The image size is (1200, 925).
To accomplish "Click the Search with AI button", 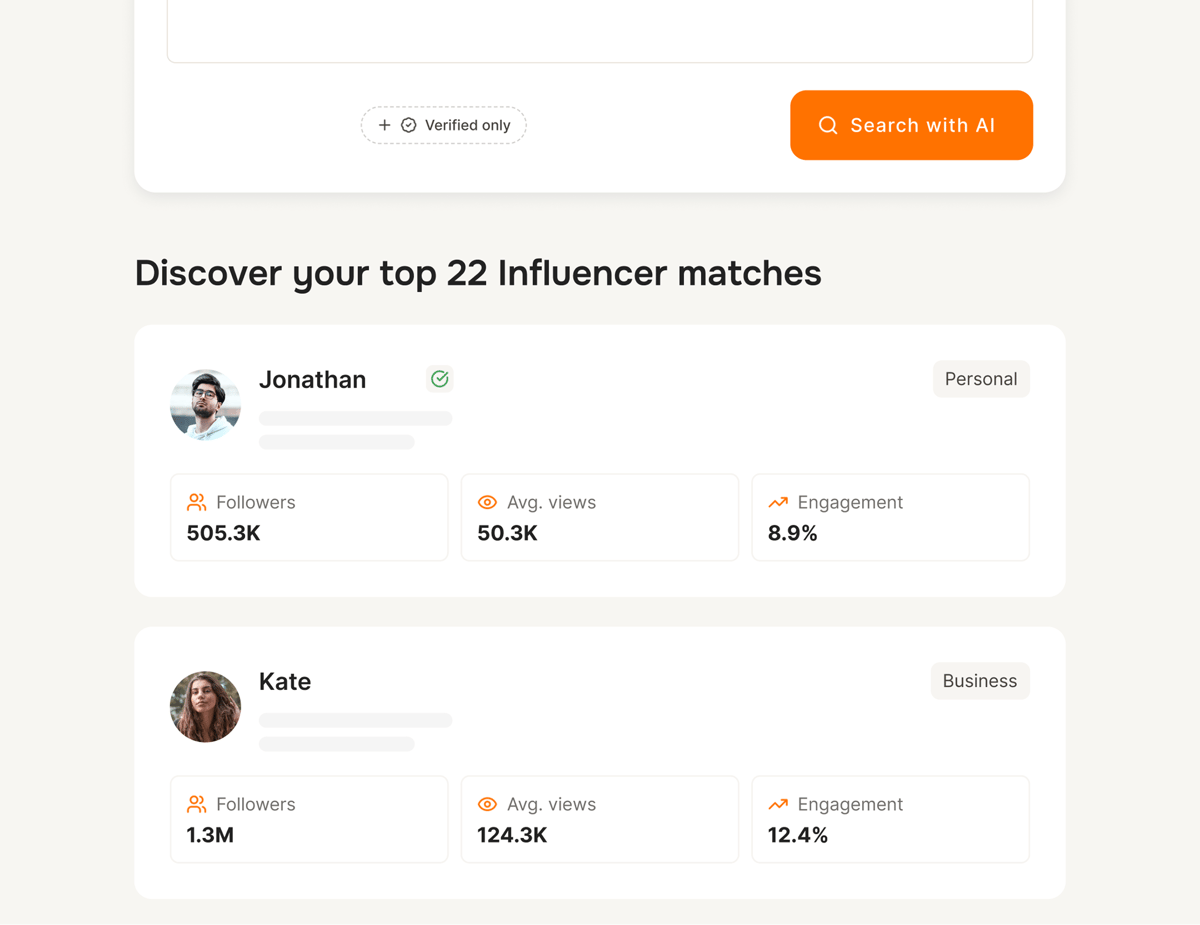I will tap(911, 125).
